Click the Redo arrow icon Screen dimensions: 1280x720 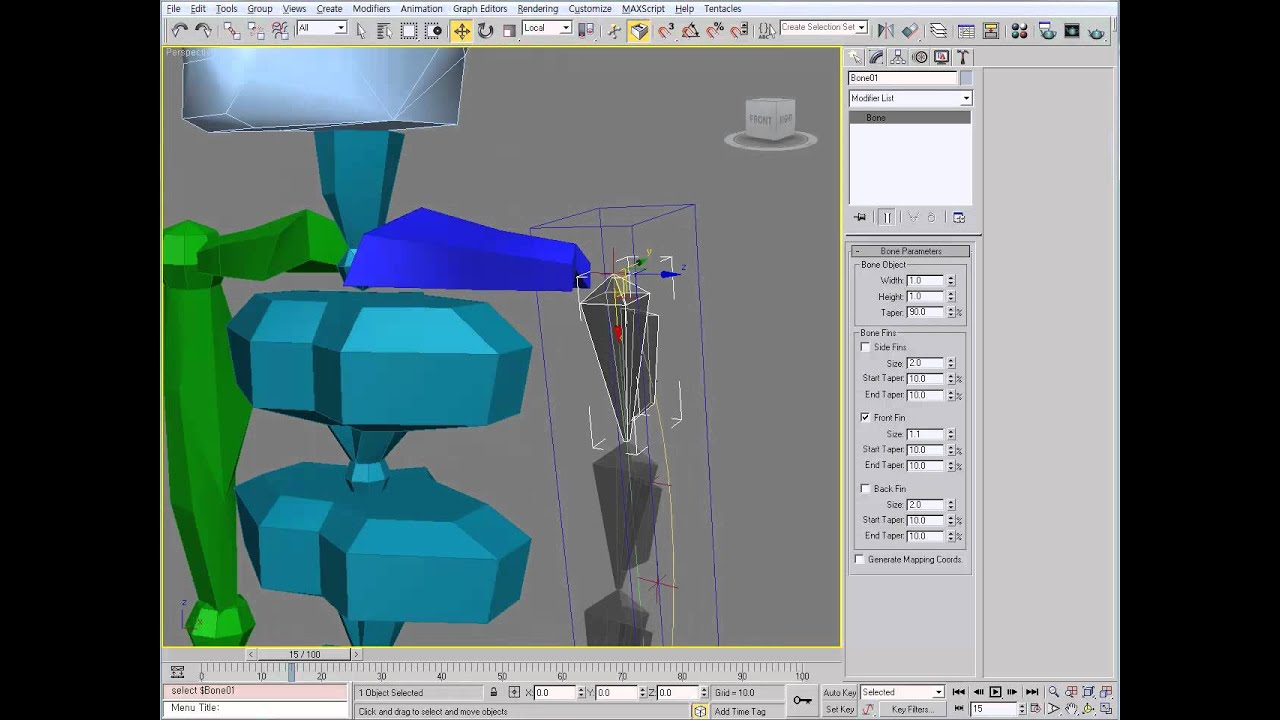tap(203, 31)
